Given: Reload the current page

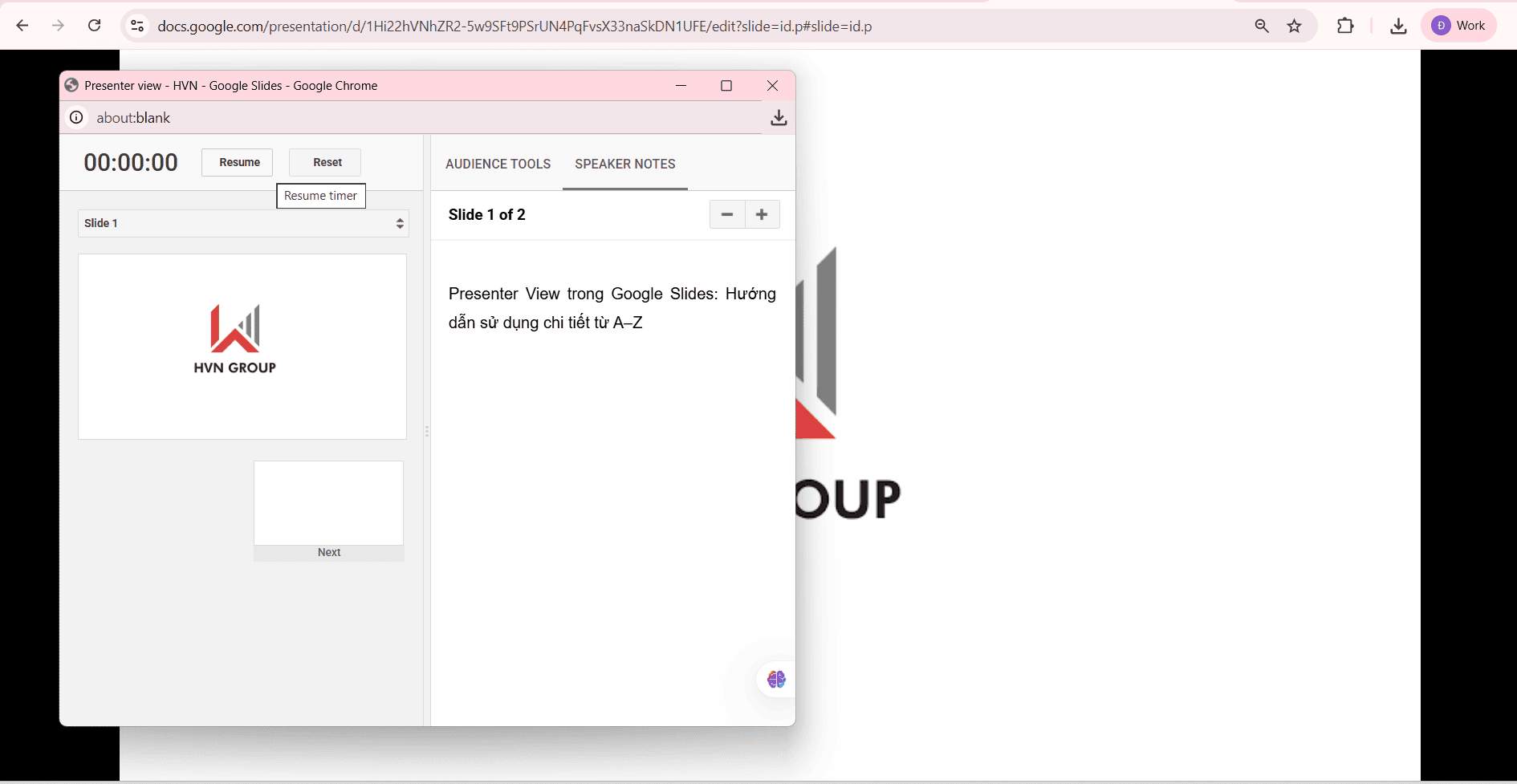Looking at the screenshot, I should 94,25.
